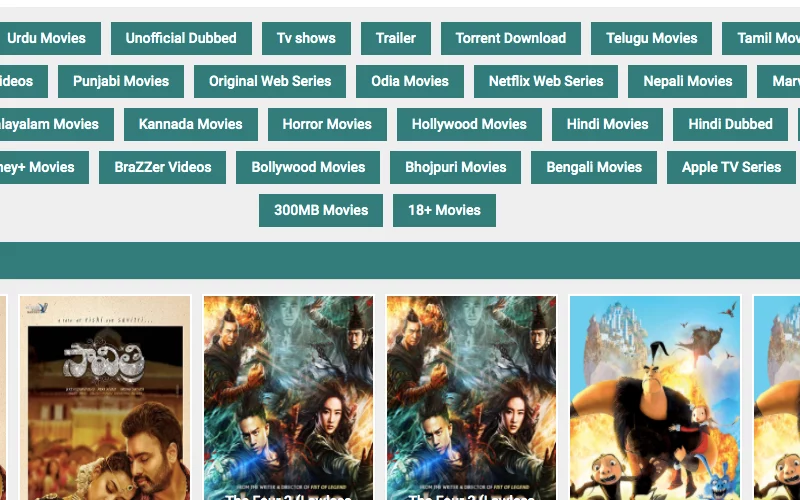Open the Hindi Dubbed category
Image resolution: width=800 pixels, height=500 pixels.
(731, 124)
